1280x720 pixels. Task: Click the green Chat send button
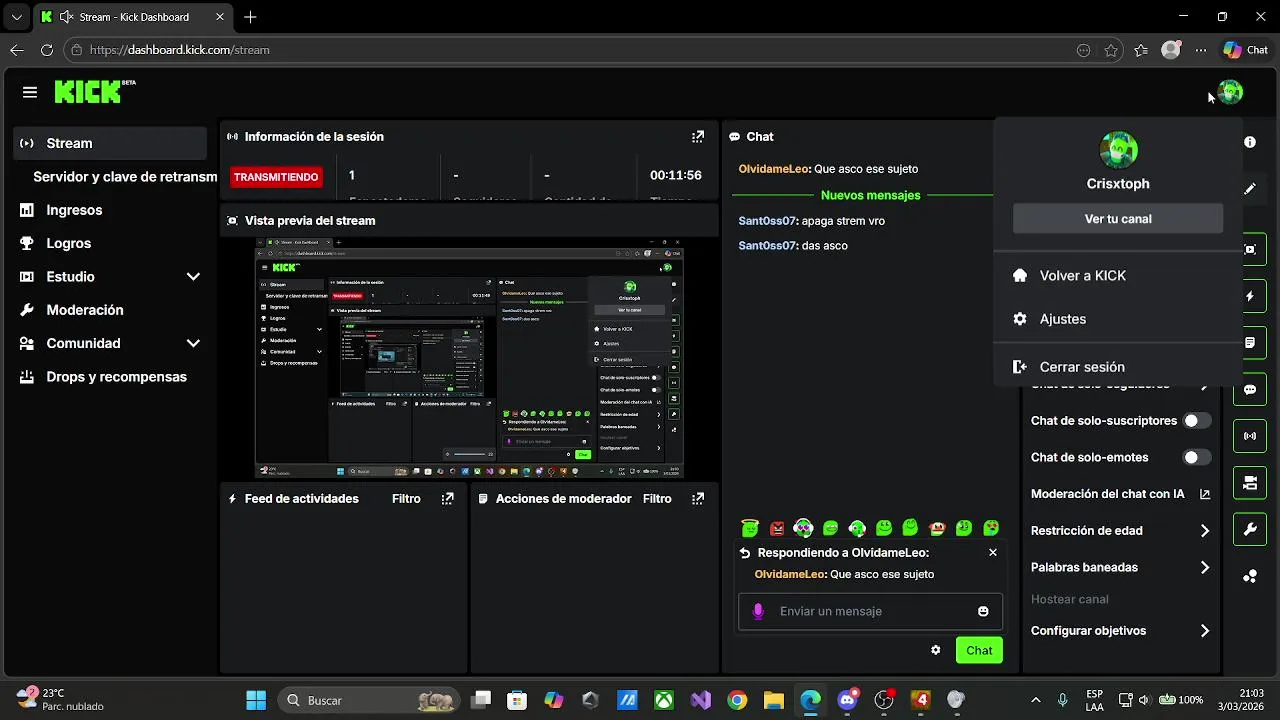click(x=979, y=650)
